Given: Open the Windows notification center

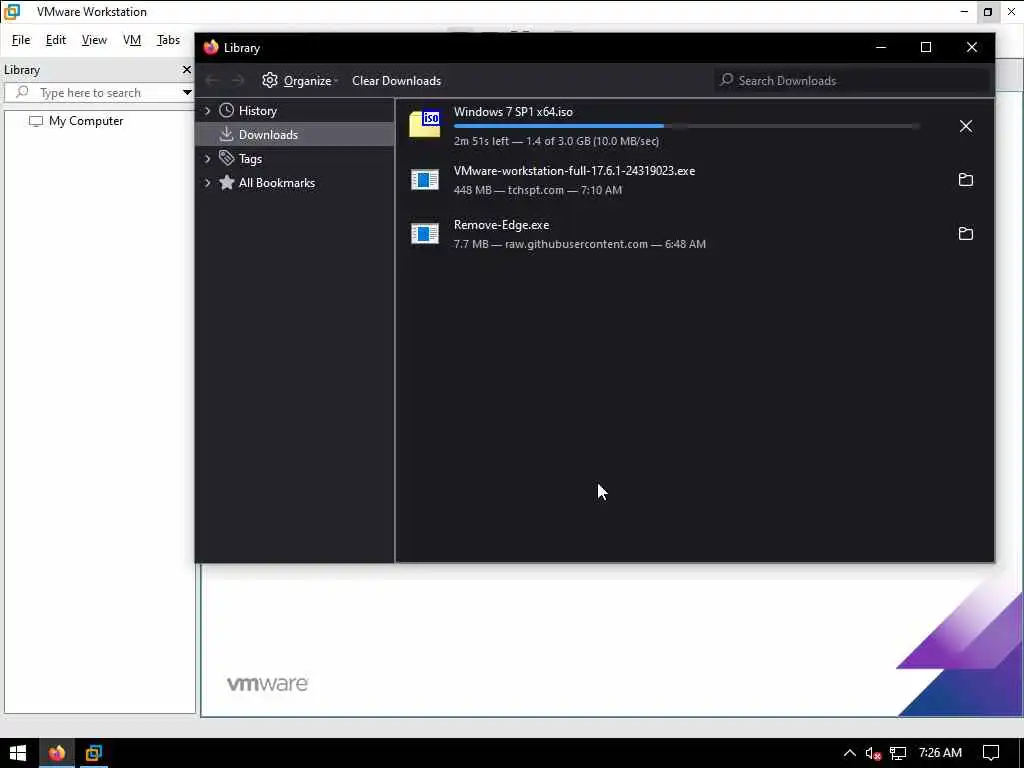Looking at the screenshot, I should 991,753.
